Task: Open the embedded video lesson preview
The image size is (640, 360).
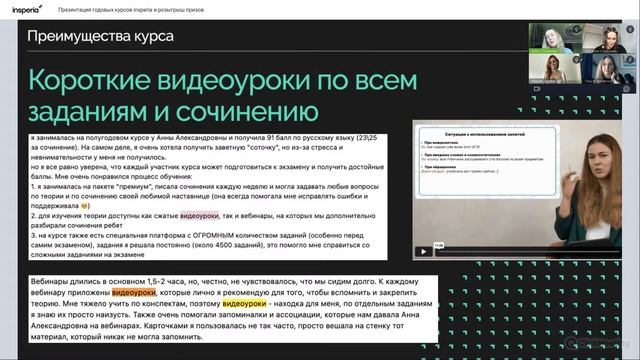Action: pos(517,189)
